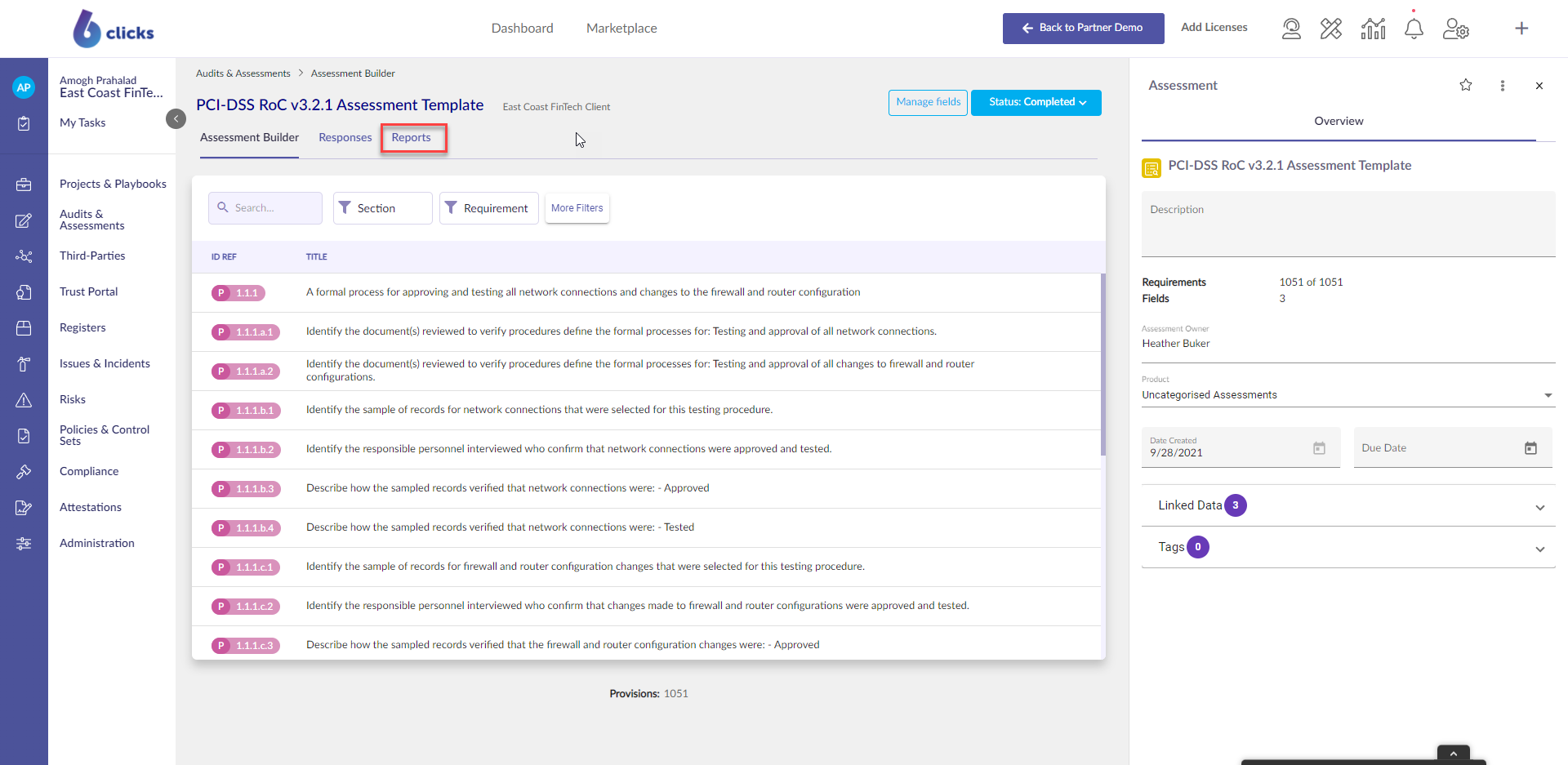
Task: Favorite the assessment with the star icon
Action: click(1466, 85)
